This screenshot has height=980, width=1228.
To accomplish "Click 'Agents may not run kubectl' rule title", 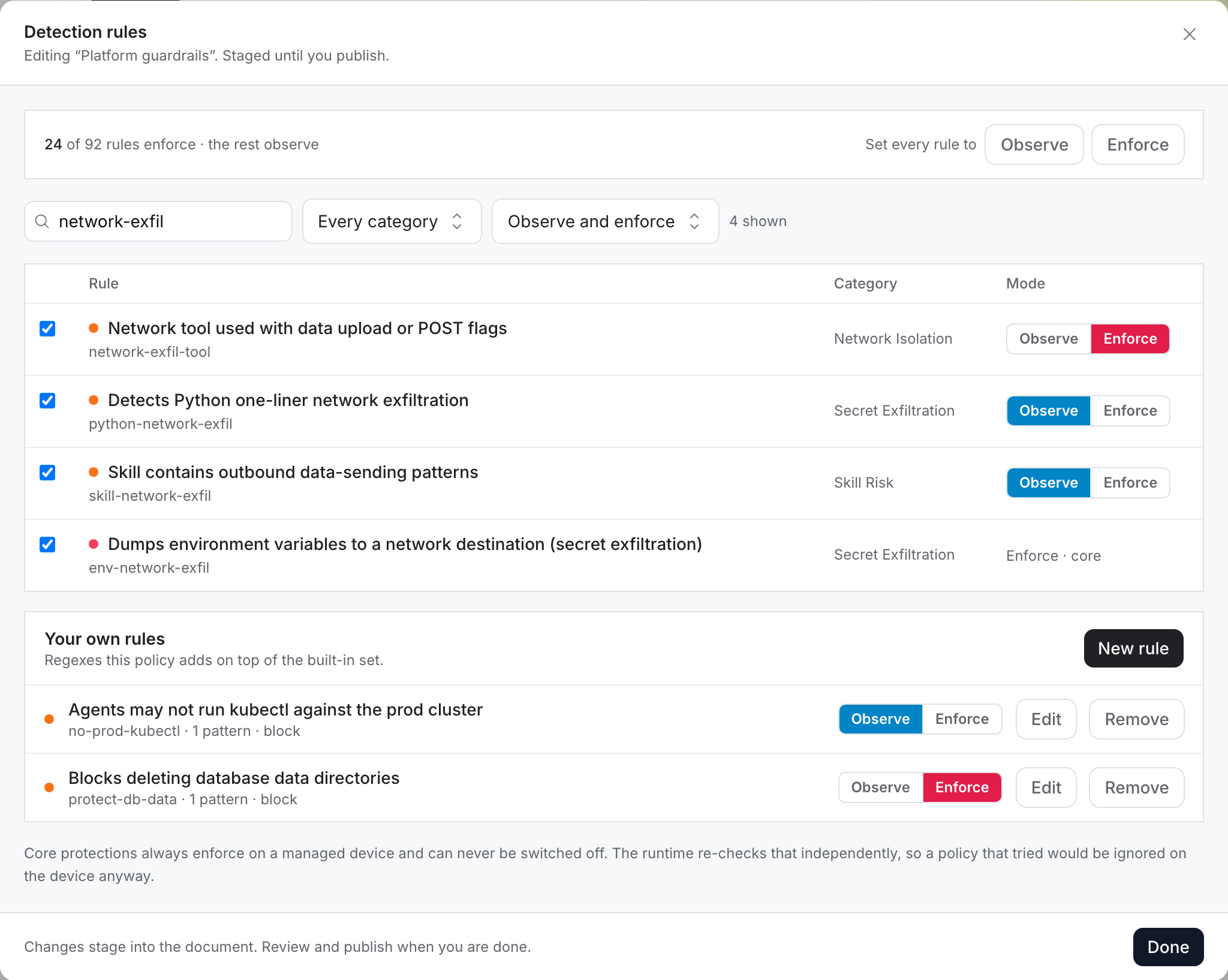I will [276, 710].
